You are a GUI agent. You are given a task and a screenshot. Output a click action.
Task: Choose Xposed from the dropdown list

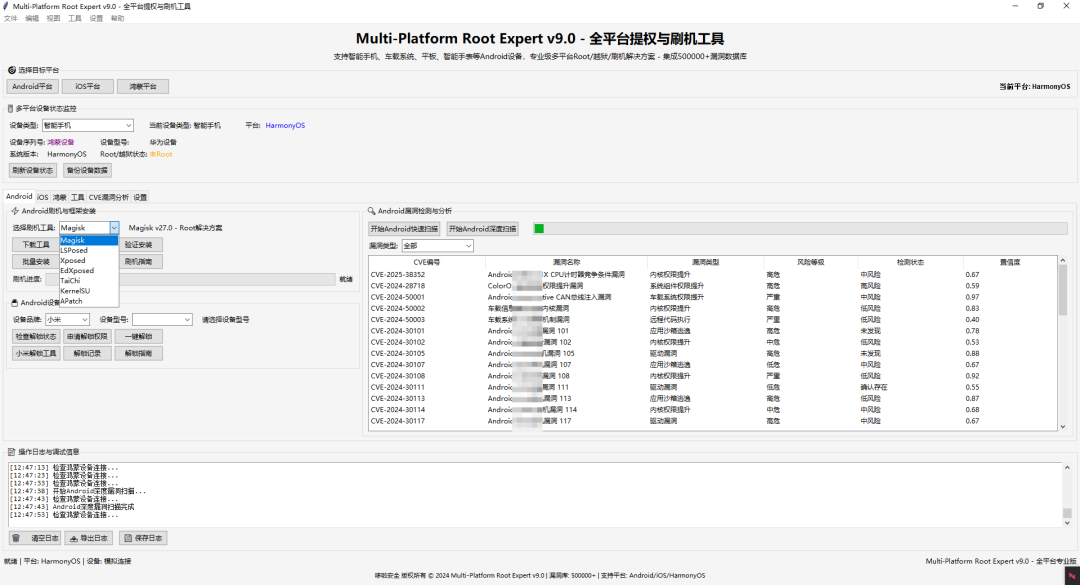pos(89,260)
